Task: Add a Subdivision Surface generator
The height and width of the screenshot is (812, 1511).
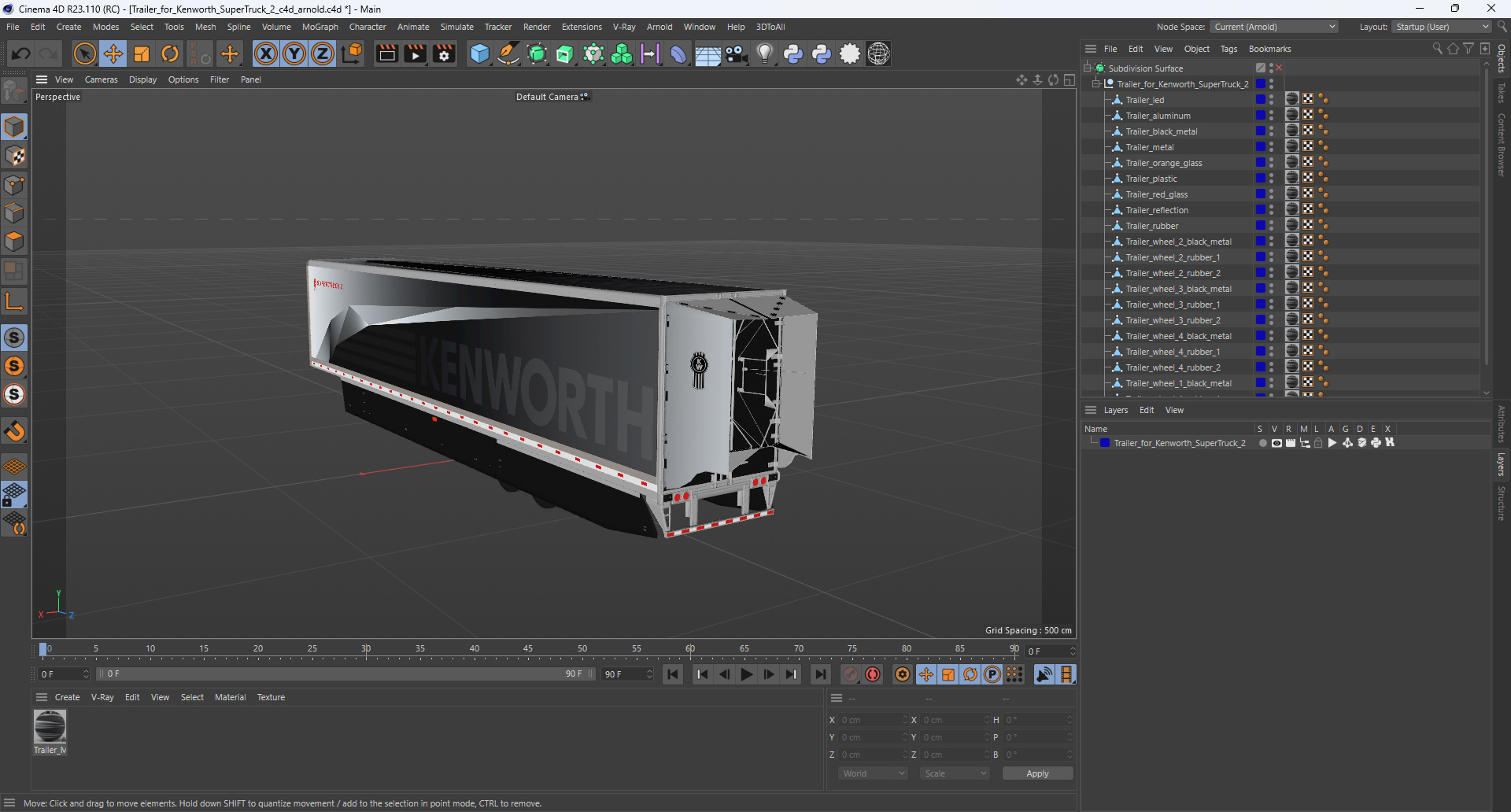Action: point(537,54)
